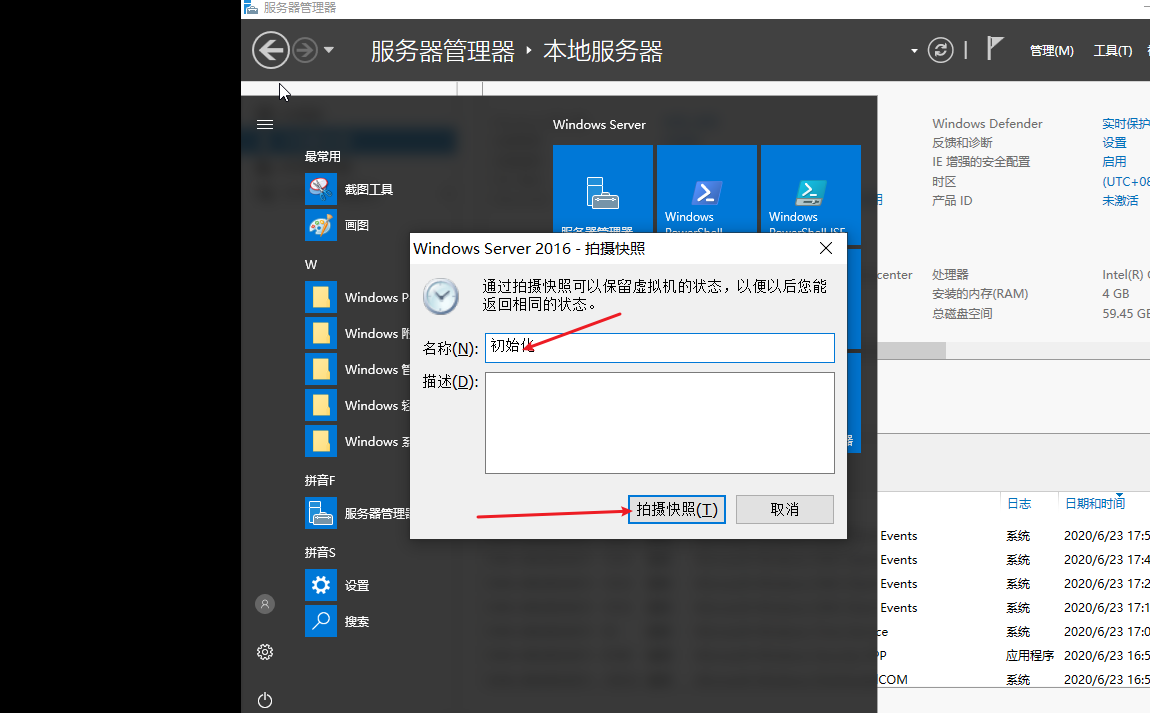Expand the Start menu hamburger button
The image size is (1150, 713).
265,124
